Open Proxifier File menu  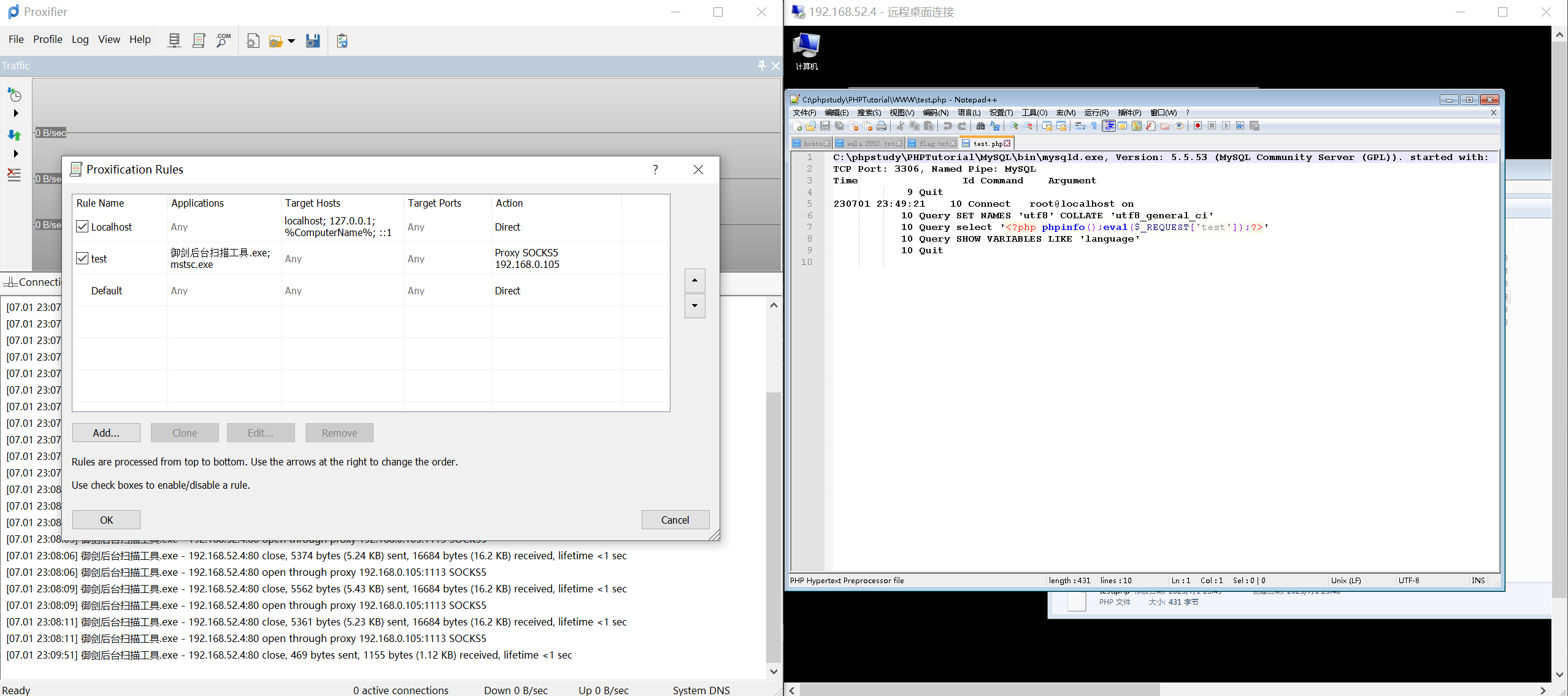coord(16,39)
